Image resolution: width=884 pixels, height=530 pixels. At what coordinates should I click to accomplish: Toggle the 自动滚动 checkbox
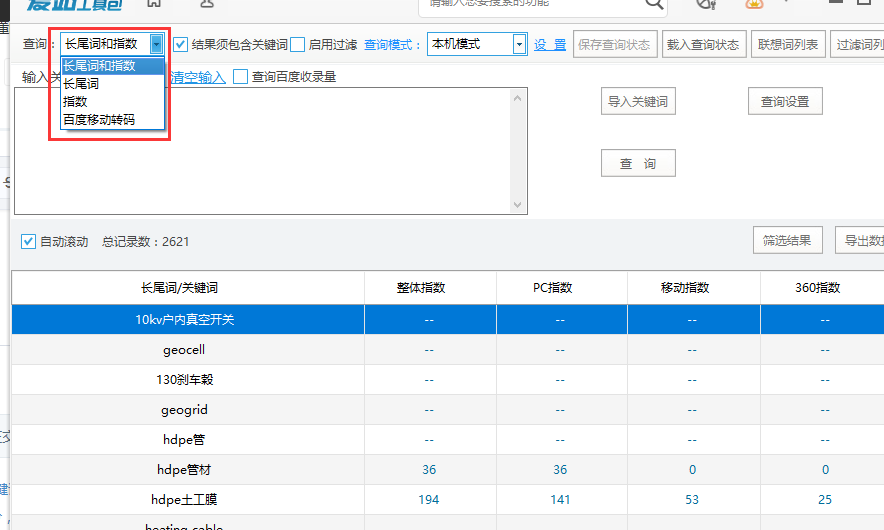point(28,242)
